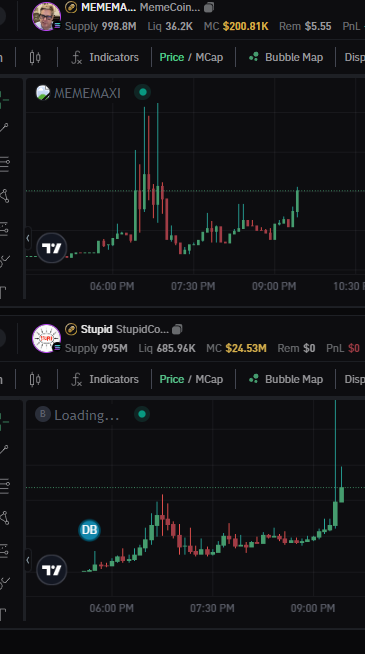This screenshot has width=365, height=654.
Task: Open MEMEMAXI token profile avatar
Action: coord(46,16)
